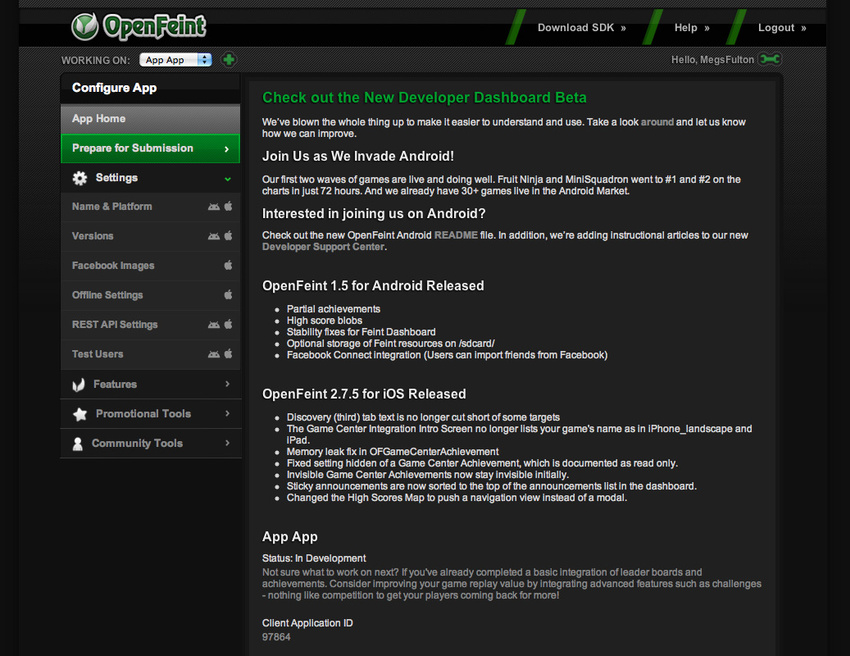This screenshot has height=656, width=850.
Task: Click 'Join Us as We Invade Android!' heading
Action: coord(358,156)
